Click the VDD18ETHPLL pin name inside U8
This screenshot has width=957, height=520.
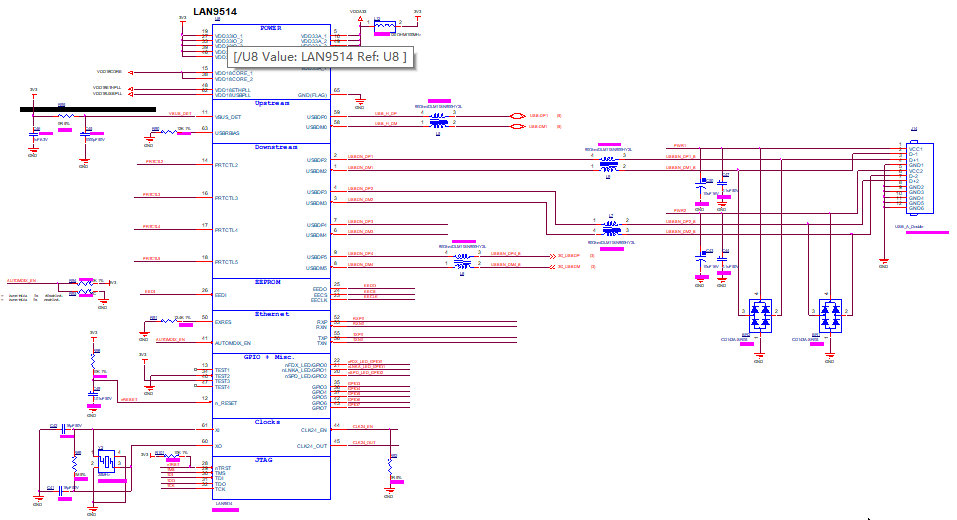tap(233, 90)
